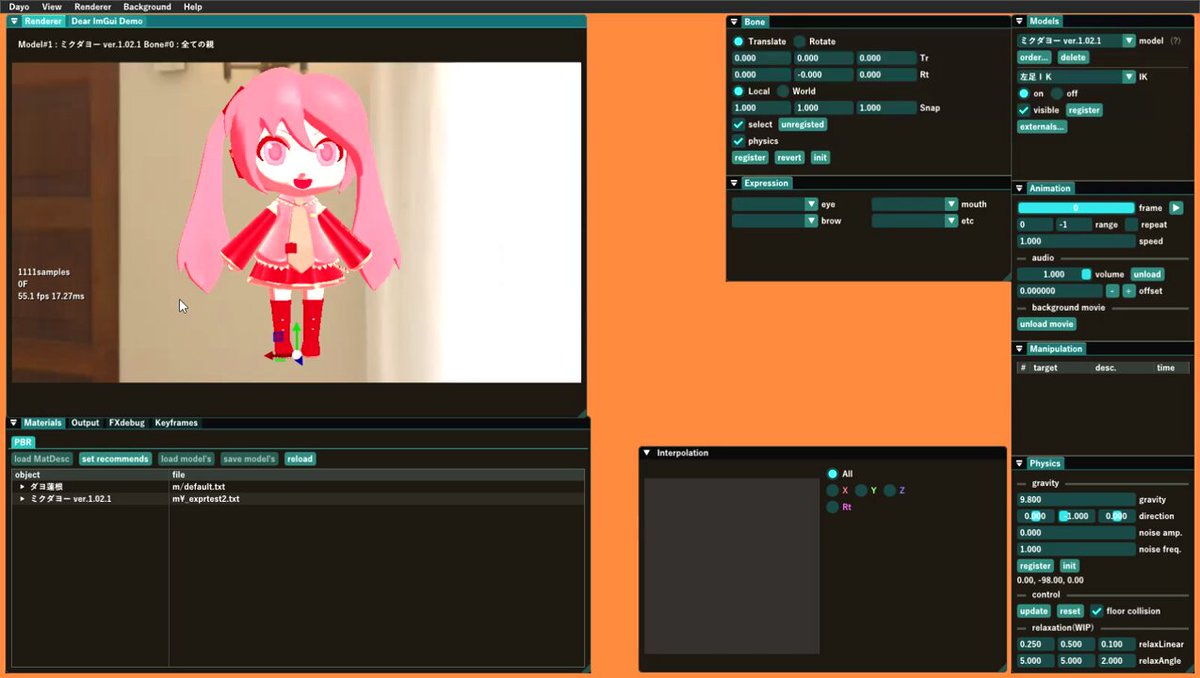
Task: Open the mouth expression dropdown
Action: pyautogui.click(x=915, y=204)
